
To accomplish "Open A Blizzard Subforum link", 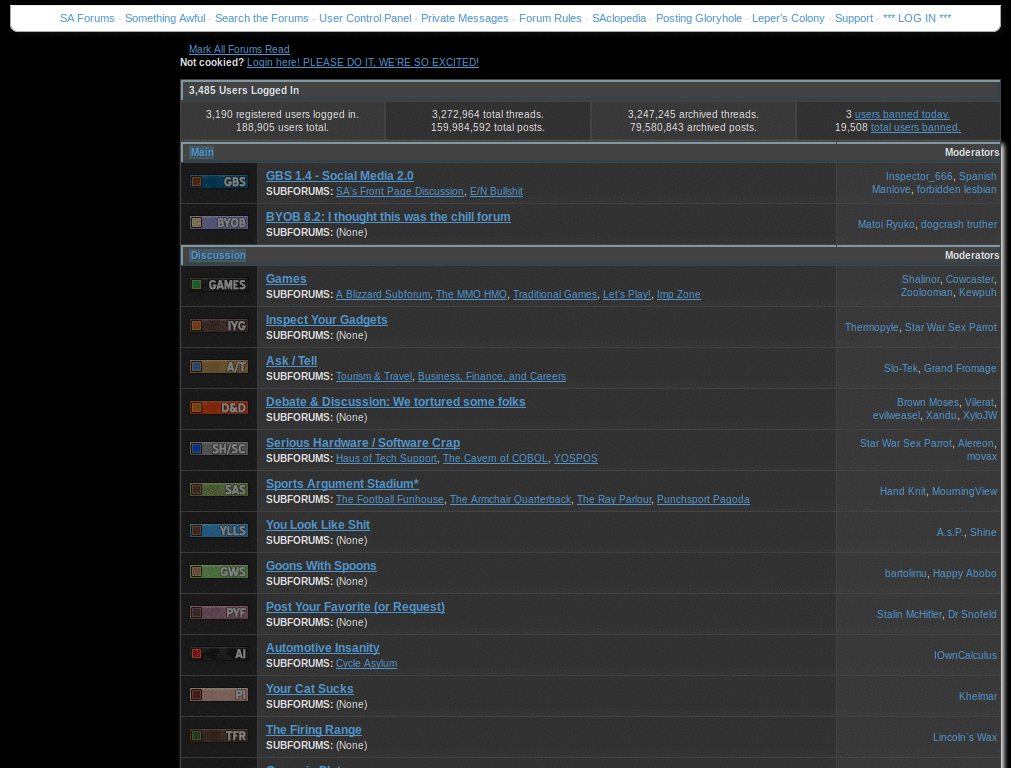I will (383, 295).
